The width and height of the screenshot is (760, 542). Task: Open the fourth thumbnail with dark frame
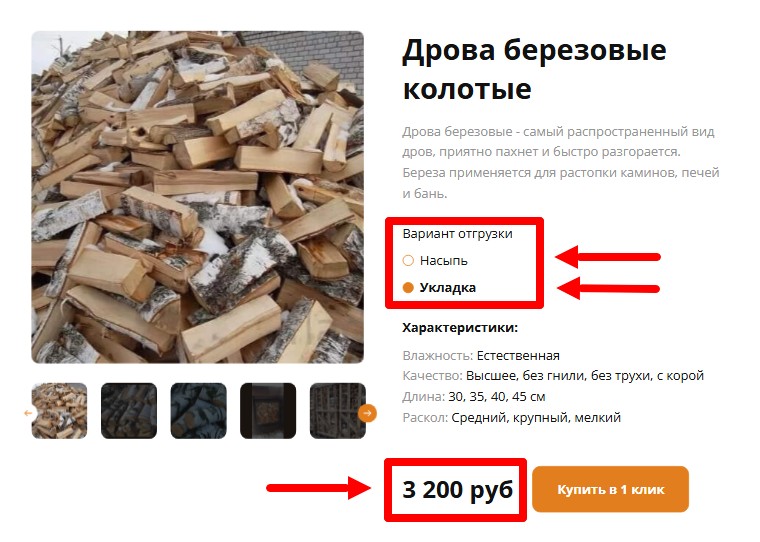(268, 411)
